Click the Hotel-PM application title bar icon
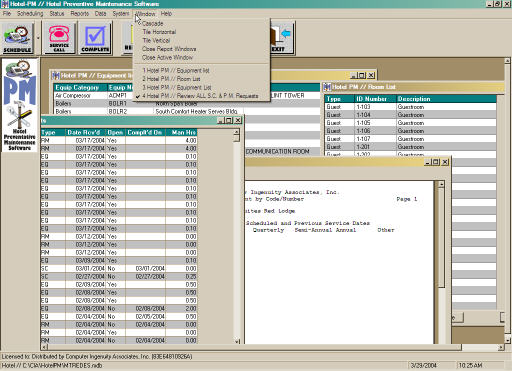512x371 pixels. coord(4,4)
